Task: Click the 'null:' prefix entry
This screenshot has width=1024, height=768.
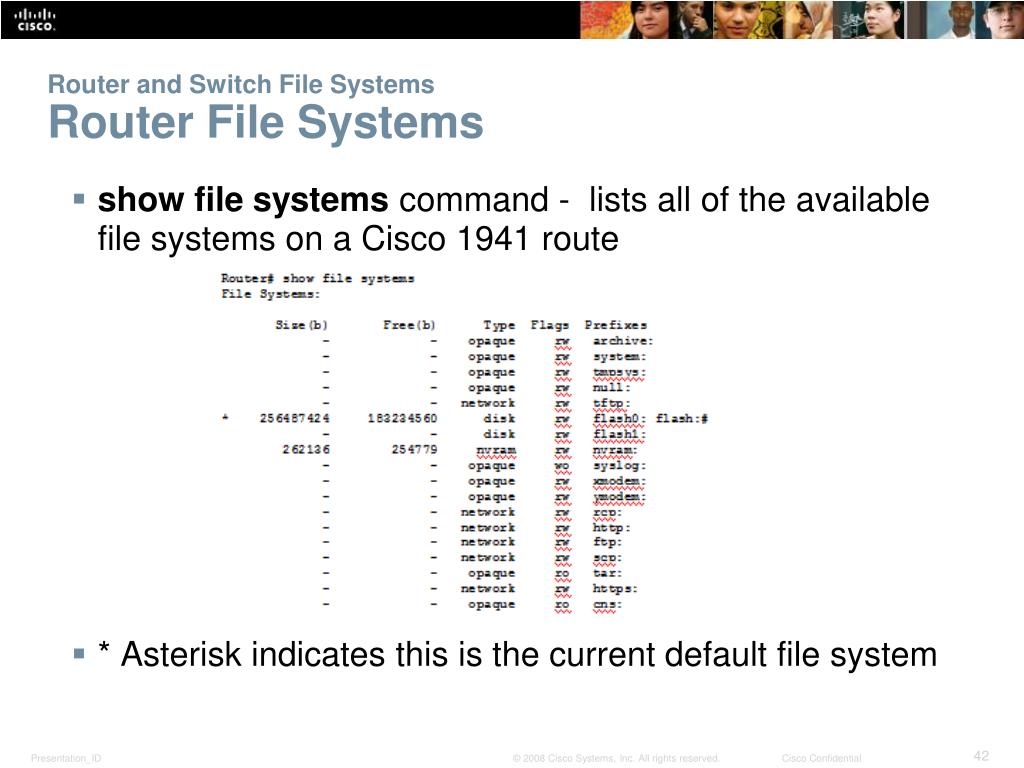Action: pyautogui.click(x=611, y=387)
